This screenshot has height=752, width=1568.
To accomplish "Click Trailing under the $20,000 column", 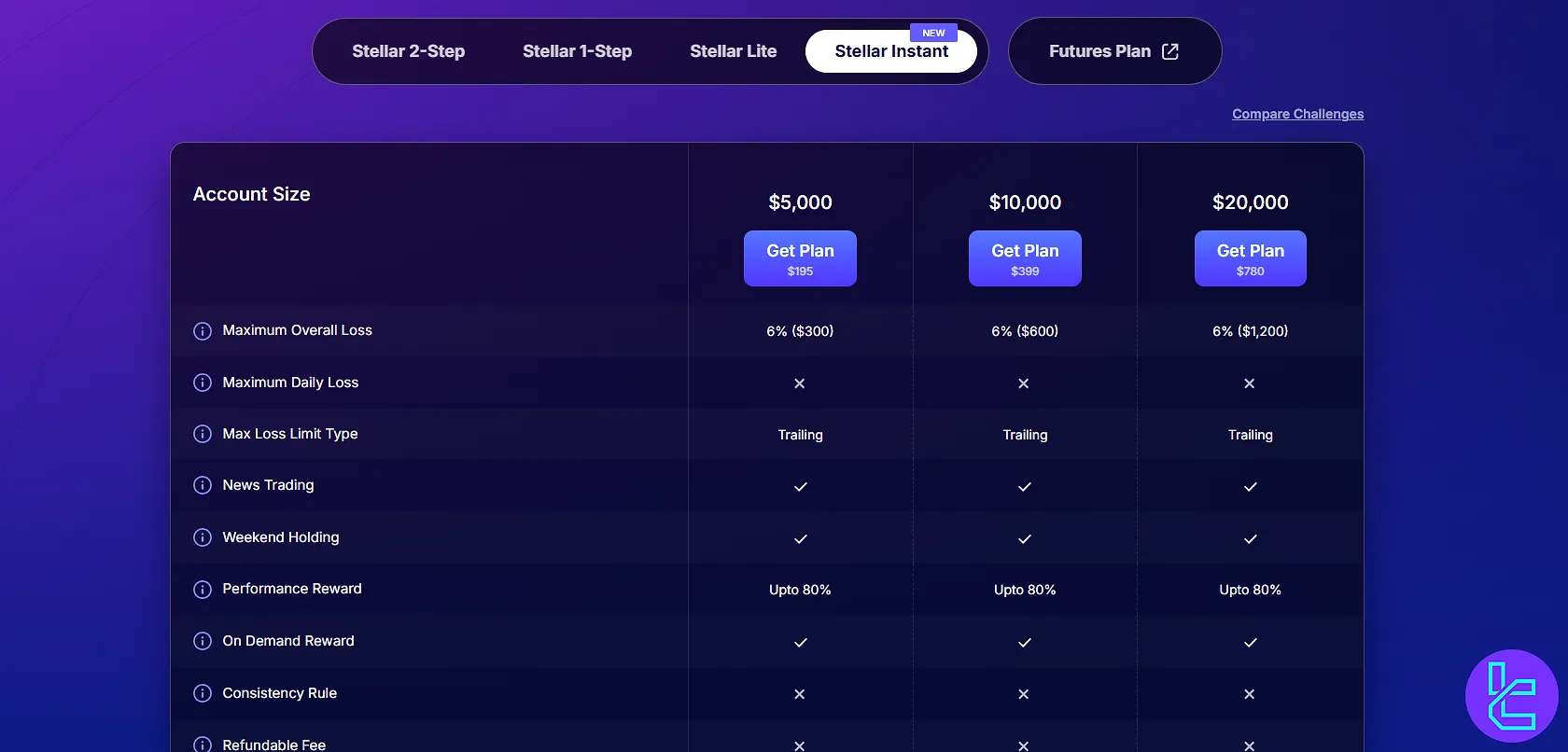I will point(1251,435).
